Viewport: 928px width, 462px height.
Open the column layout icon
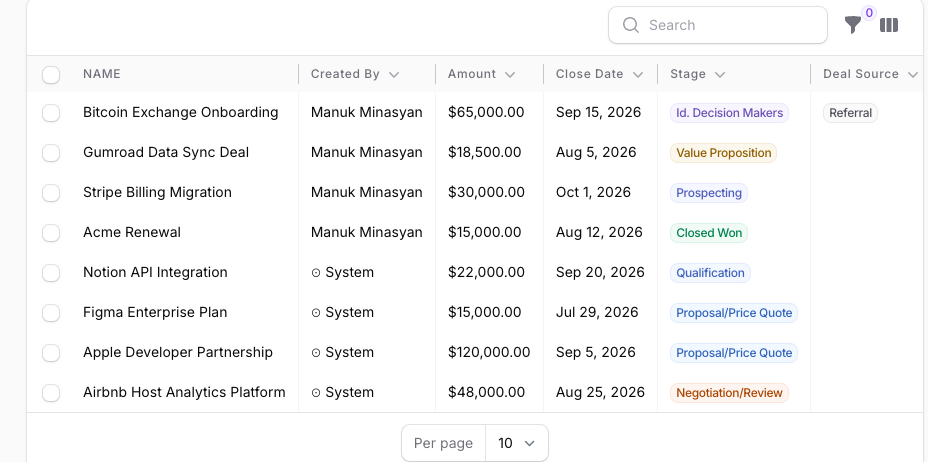889,25
